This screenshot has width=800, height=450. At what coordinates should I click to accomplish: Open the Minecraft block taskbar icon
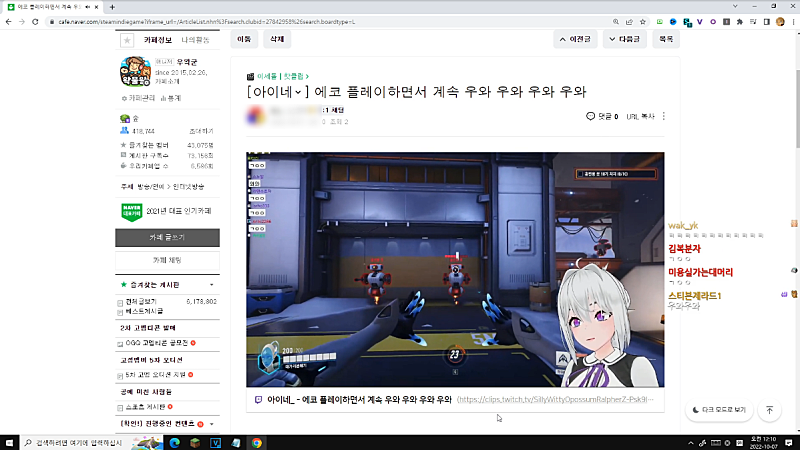(x=195, y=442)
